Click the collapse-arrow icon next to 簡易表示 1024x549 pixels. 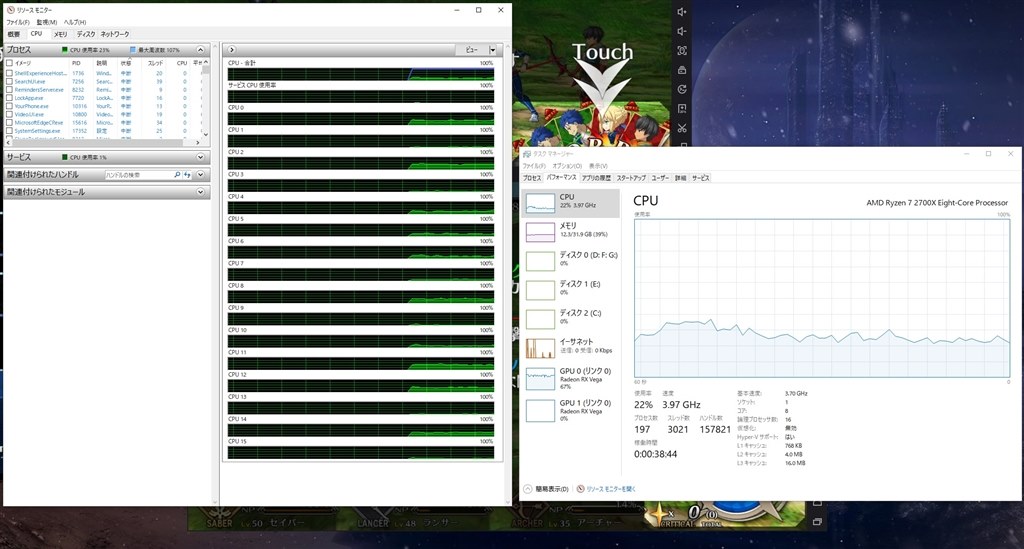(x=528, y=489)
